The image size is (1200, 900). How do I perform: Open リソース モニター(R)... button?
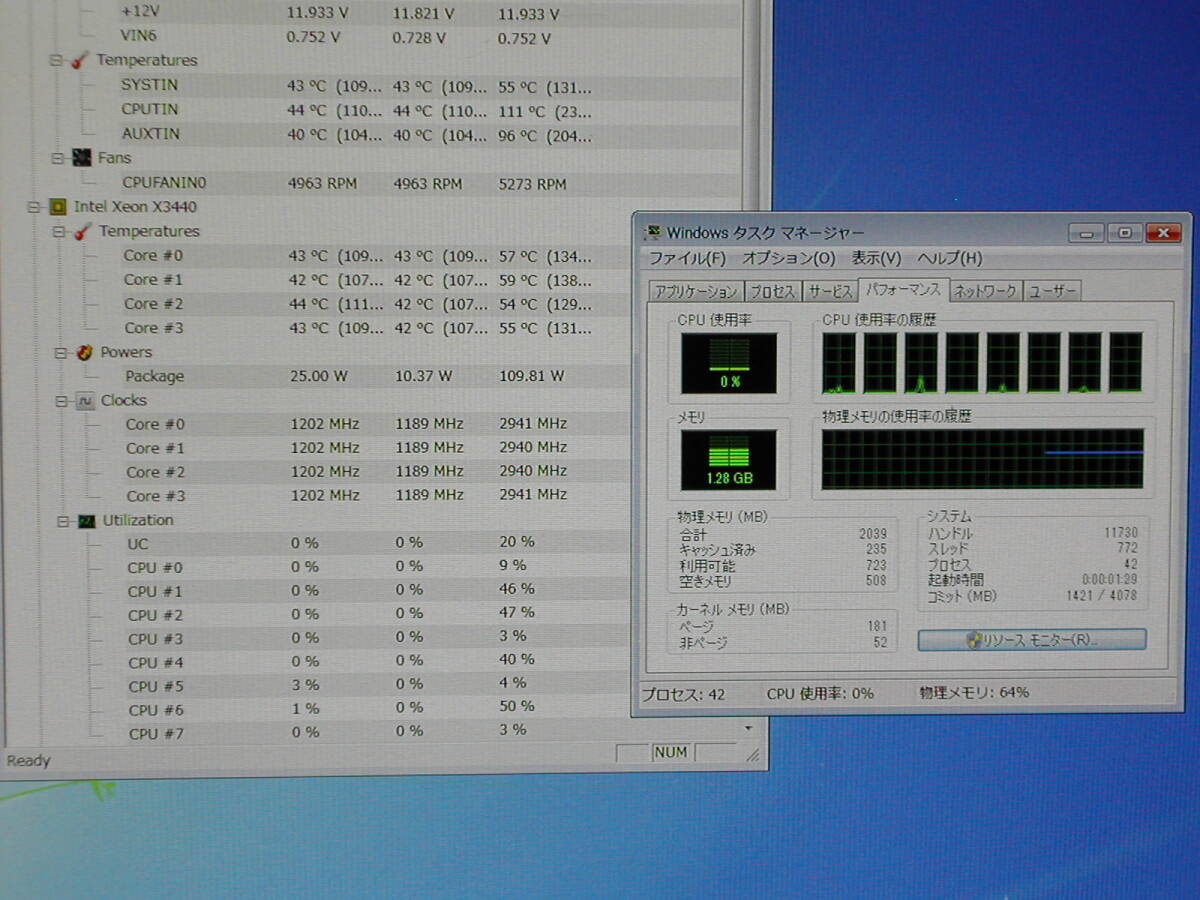(1032, 640)
